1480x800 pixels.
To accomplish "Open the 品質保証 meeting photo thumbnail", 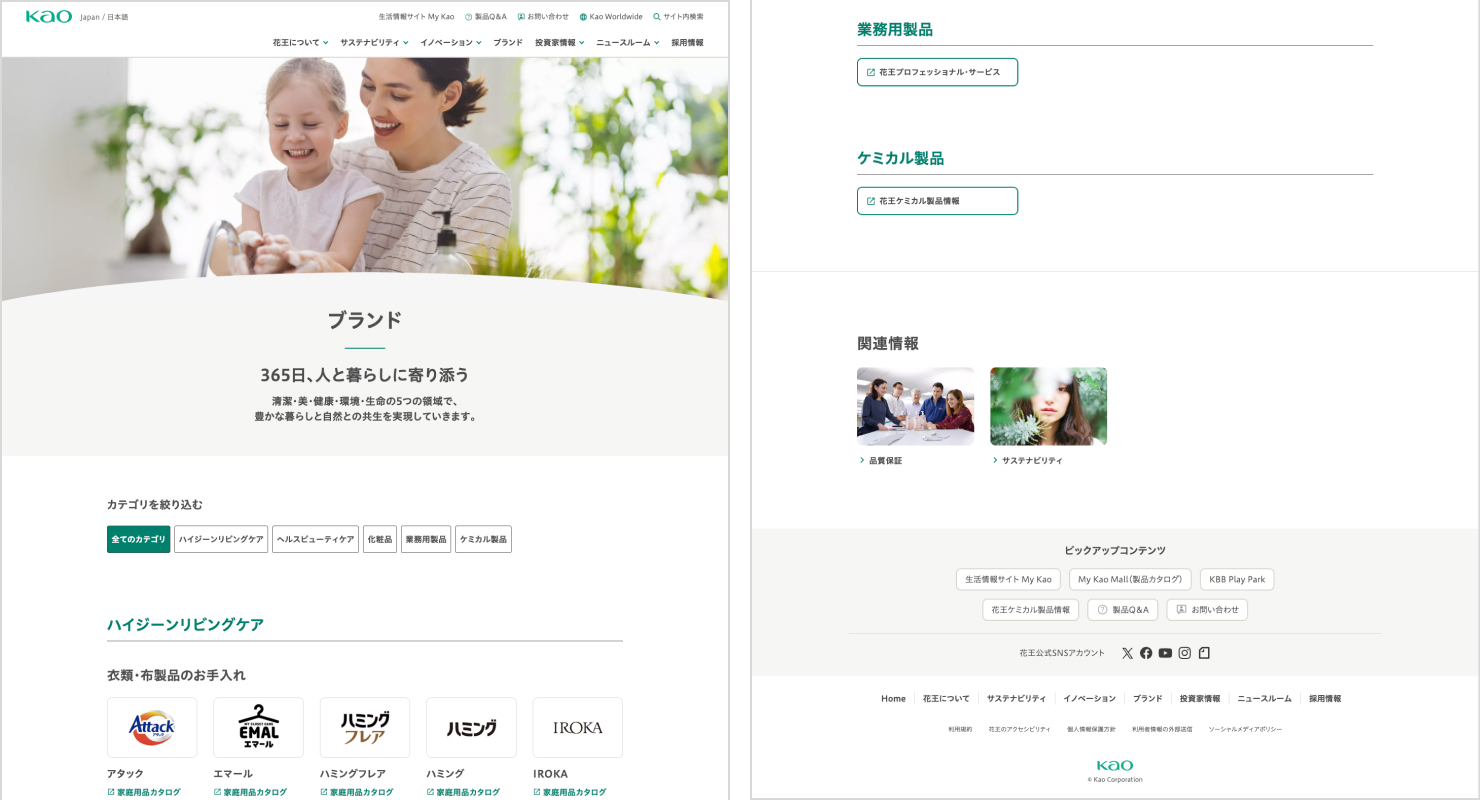I will (x=915, y=406).
